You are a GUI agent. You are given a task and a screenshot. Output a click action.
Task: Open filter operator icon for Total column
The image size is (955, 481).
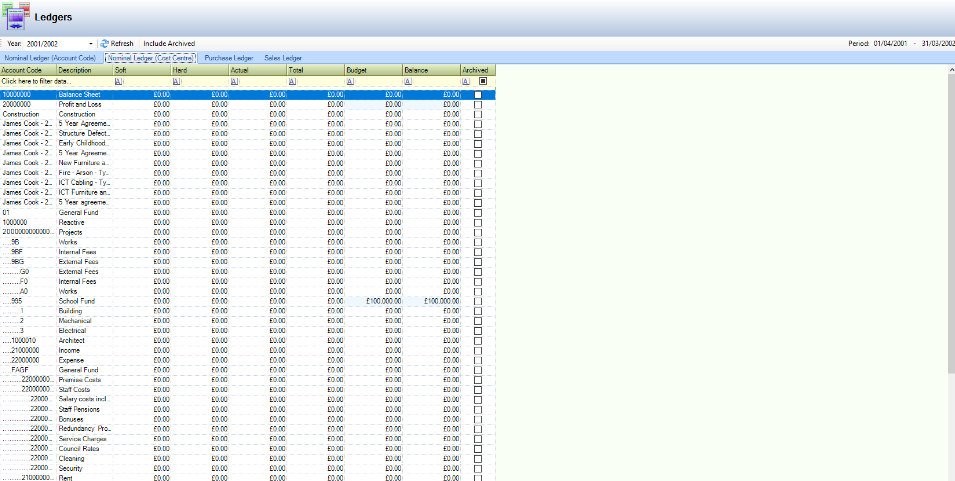click(293, 81)
